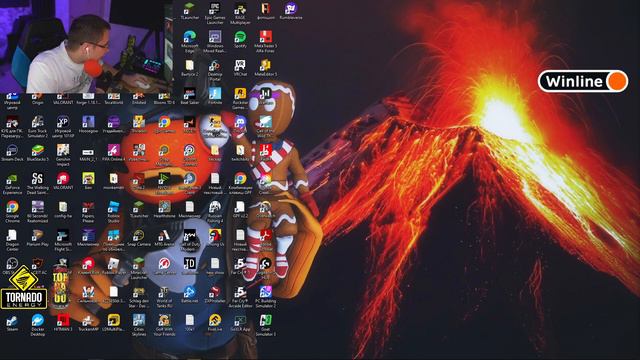Viewport: 640px width, 360px height.
Task: Open the Minecraft Launcher shortcut
Action: (x=139, y=268)
